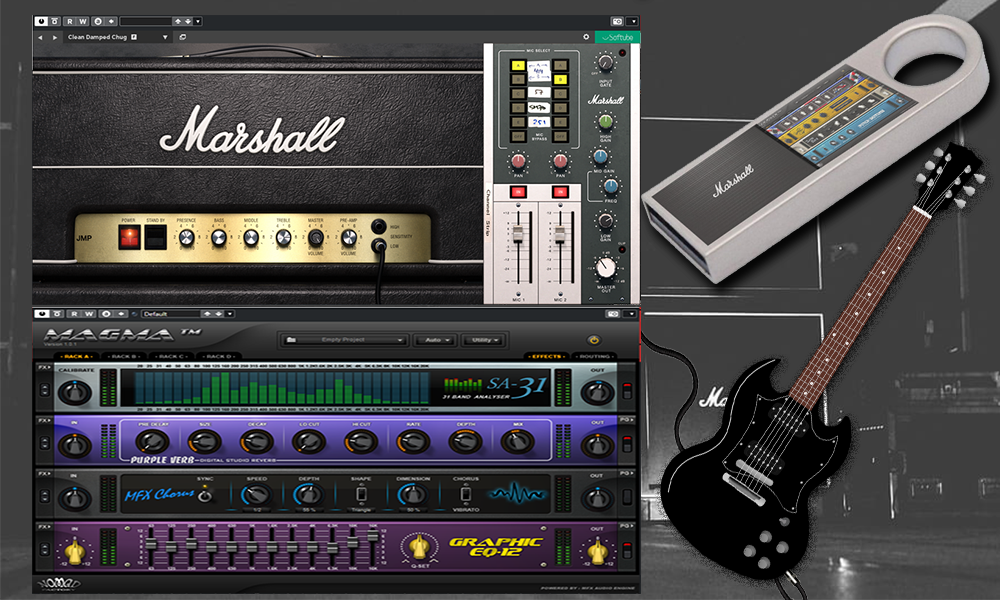The width and height of the screenshot is (1000, 600).
Task: Click the MAGMA power button icon
Action: pyautogui.click(x=593, y=339)
